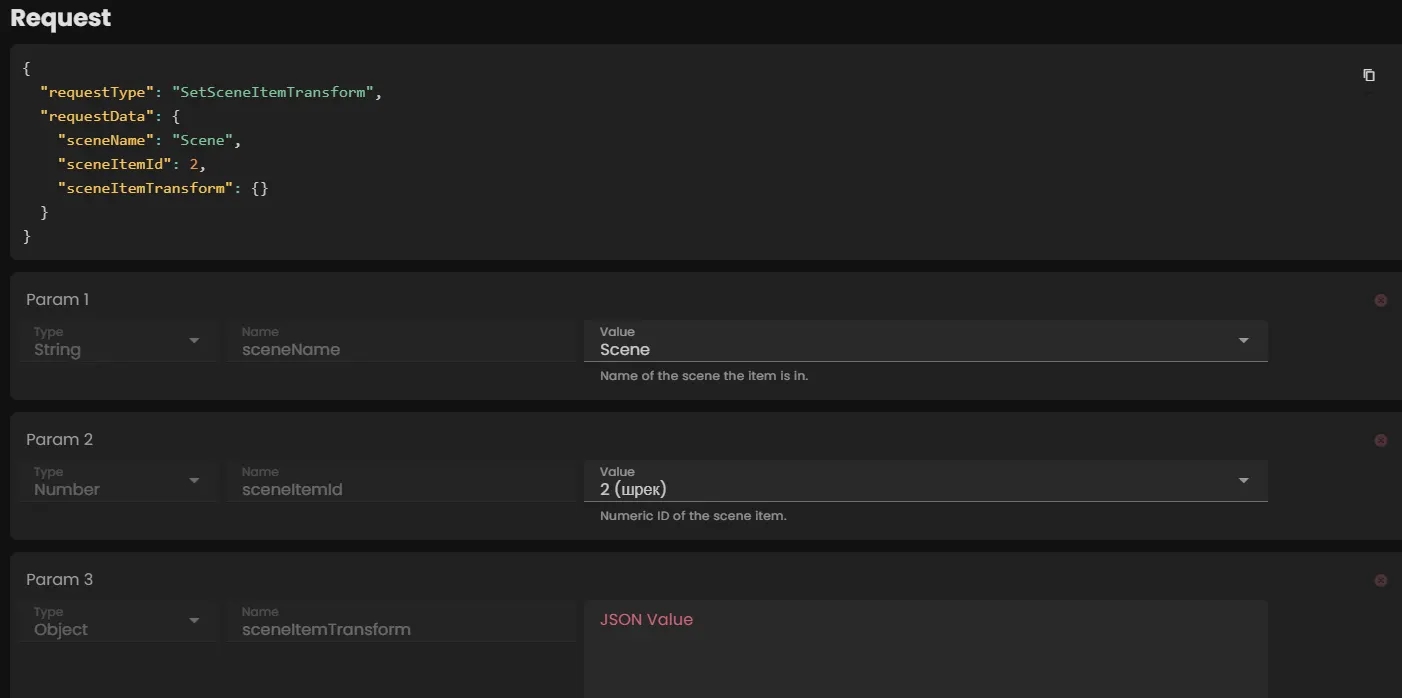Select the Param 2 label
The image size is (1402, 698).
tap(59, 439)
